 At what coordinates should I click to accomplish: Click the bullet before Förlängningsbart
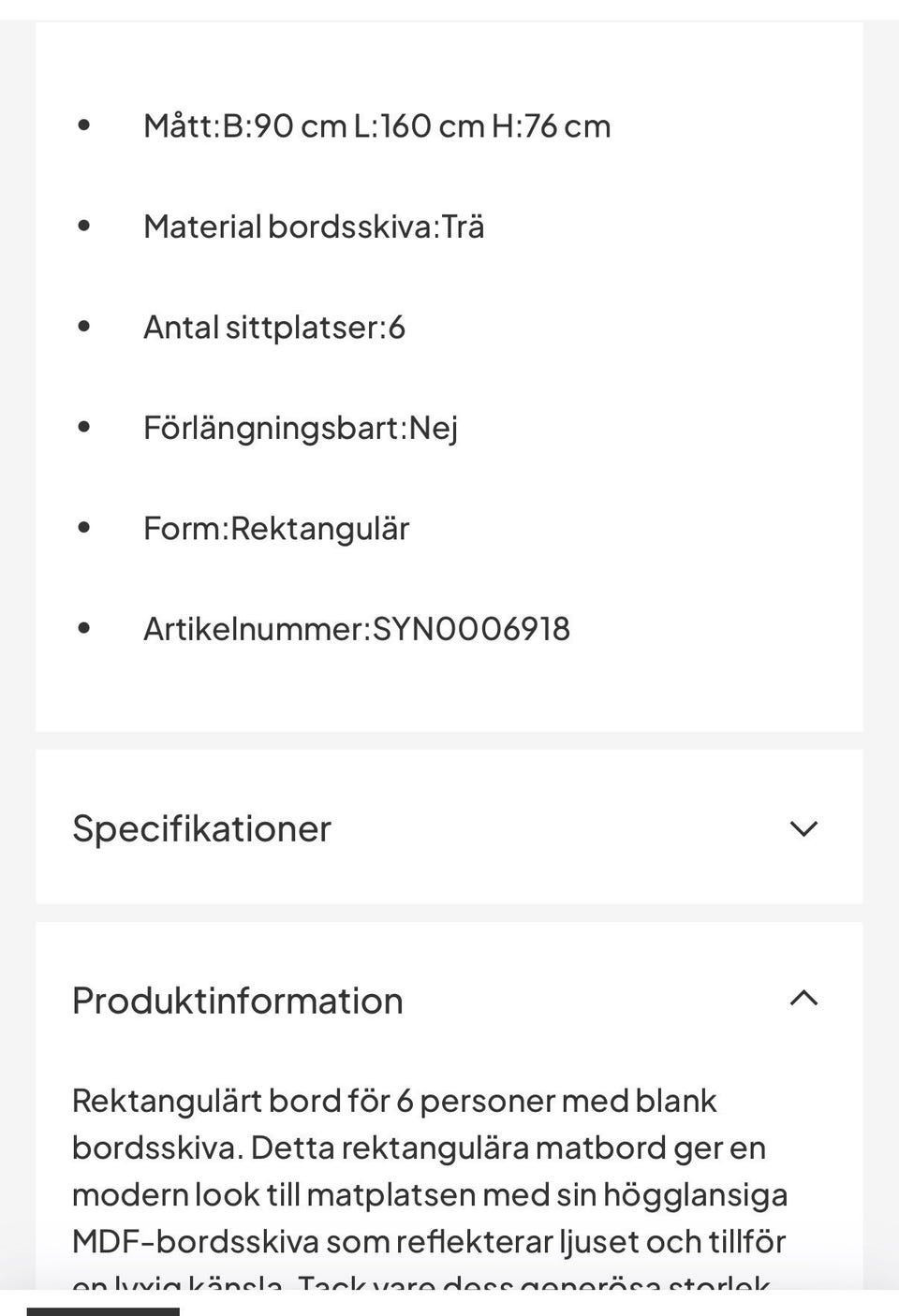[x=84, y=427]
